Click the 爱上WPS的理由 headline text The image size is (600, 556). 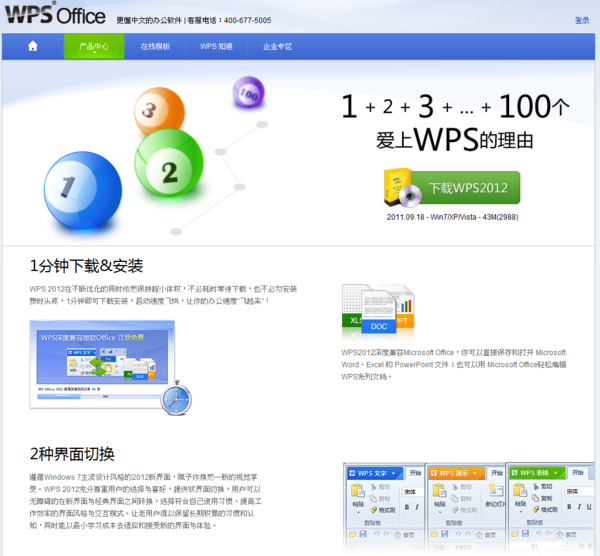coord(455,140)
